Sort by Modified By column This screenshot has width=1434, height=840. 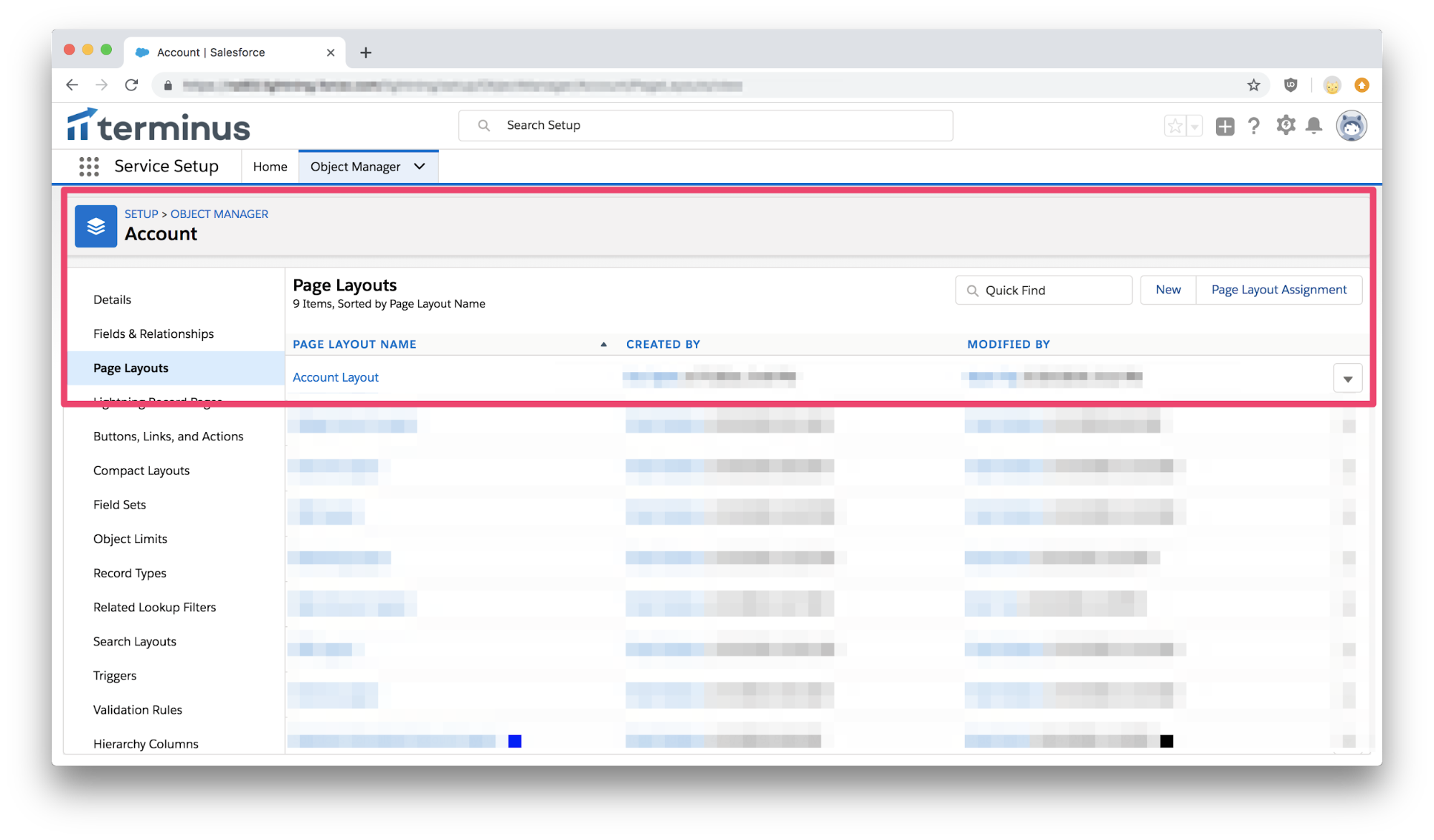point(1009,344)
